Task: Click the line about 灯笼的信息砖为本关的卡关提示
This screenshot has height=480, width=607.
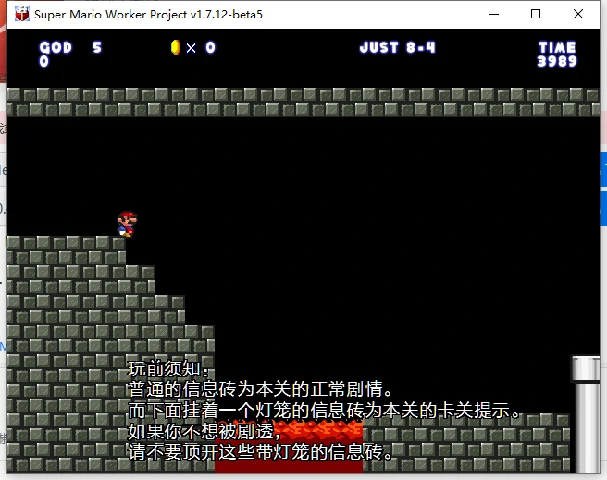Action: coord(324,410)
